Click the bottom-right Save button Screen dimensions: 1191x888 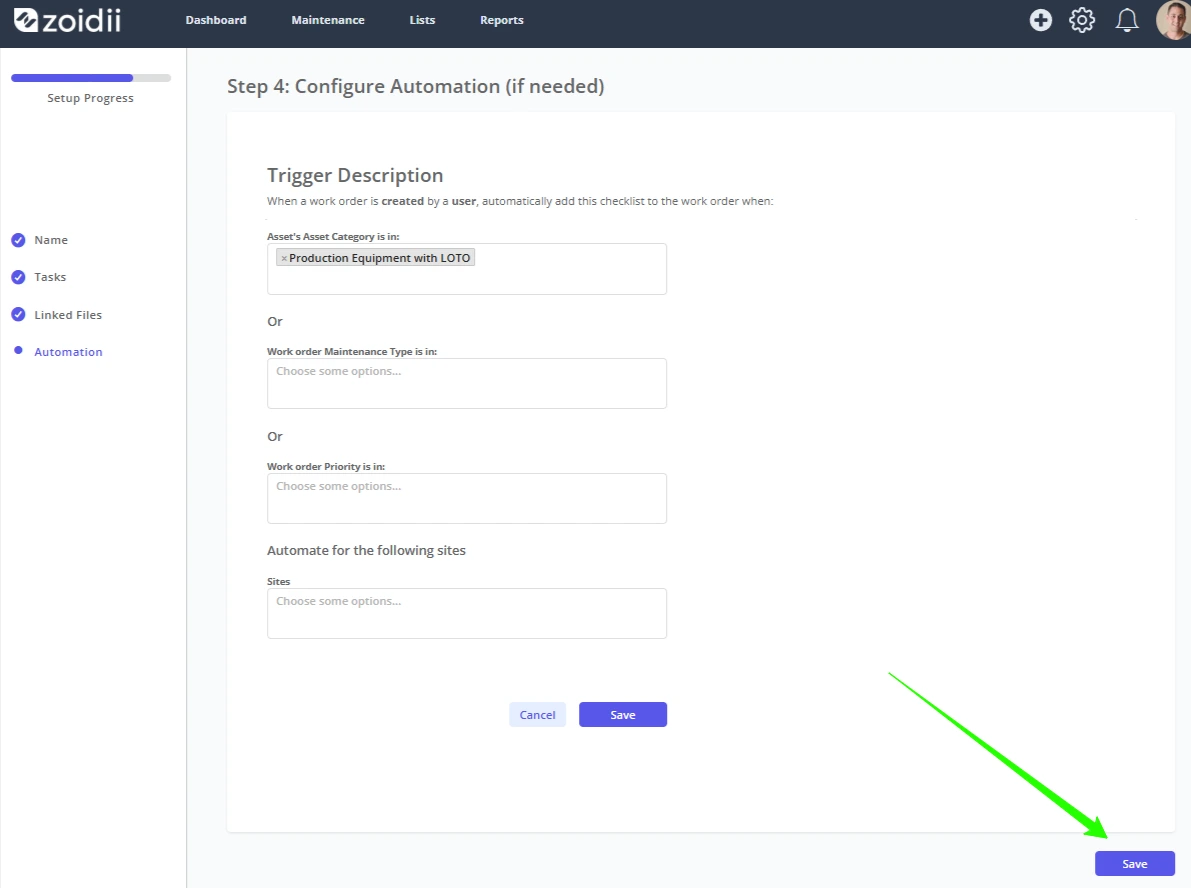(1135, 864)
